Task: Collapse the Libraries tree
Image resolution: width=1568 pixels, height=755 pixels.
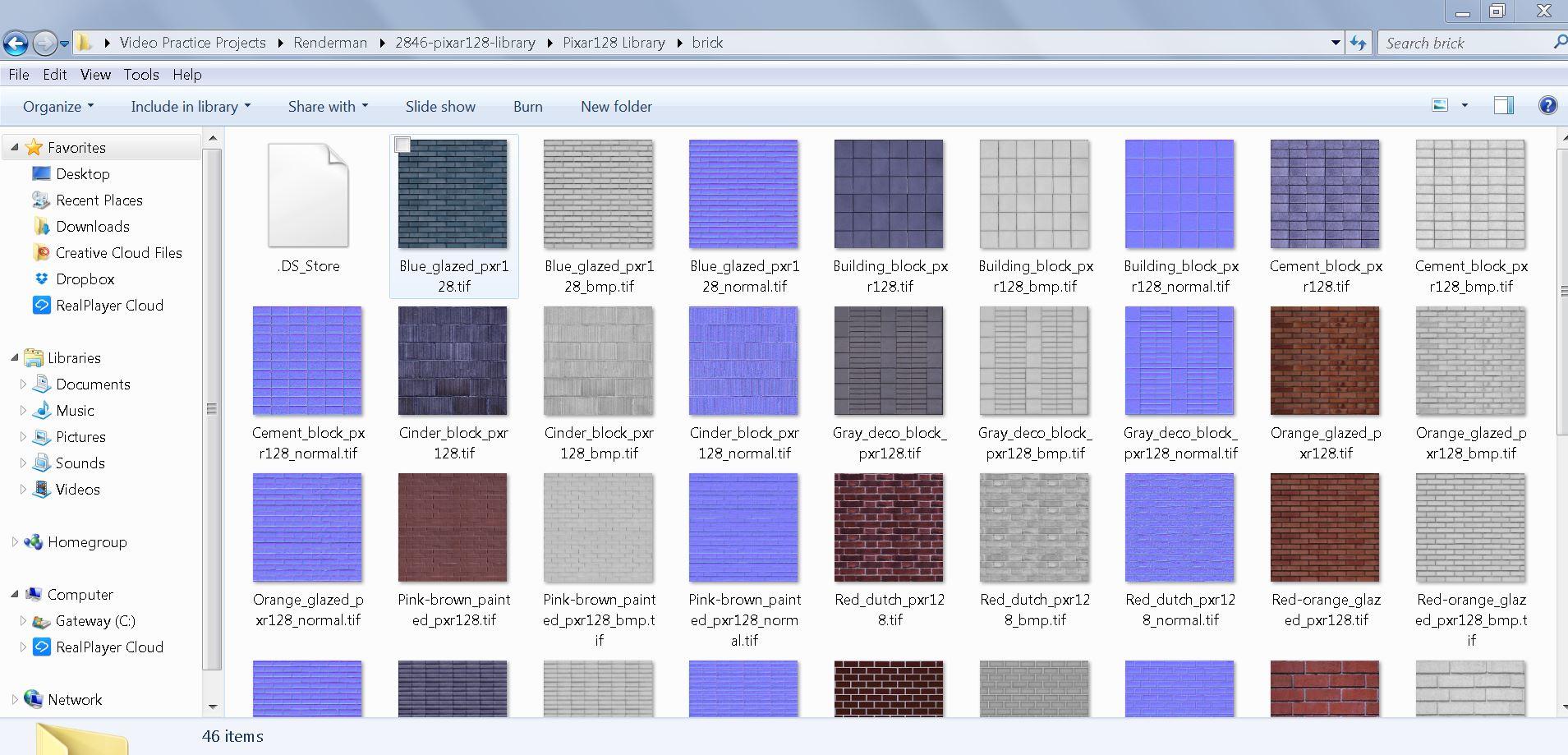Action: click(14, 358)
